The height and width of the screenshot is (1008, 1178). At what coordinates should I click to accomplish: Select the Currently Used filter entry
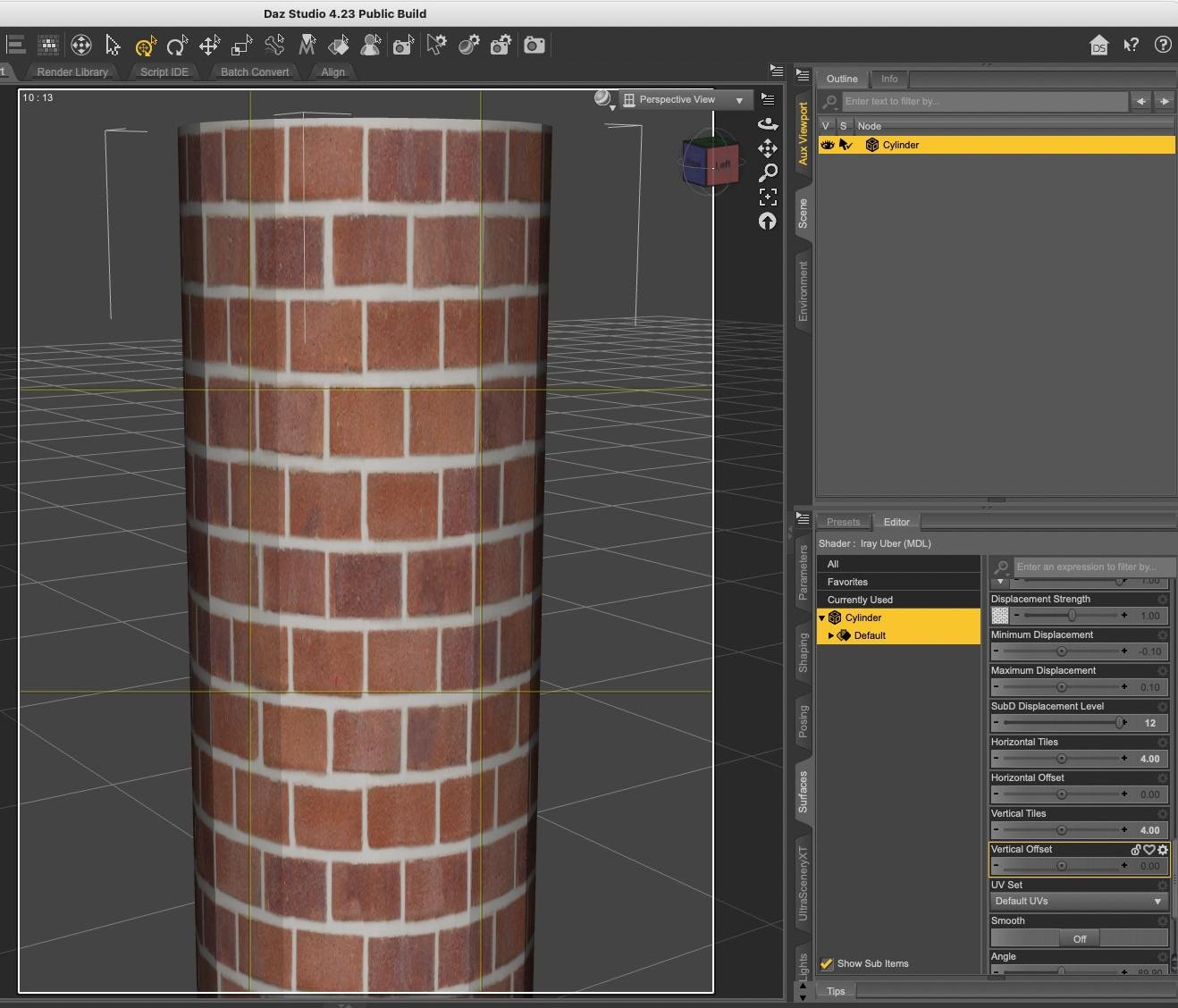pyautogui.click(x=860, y=600)
